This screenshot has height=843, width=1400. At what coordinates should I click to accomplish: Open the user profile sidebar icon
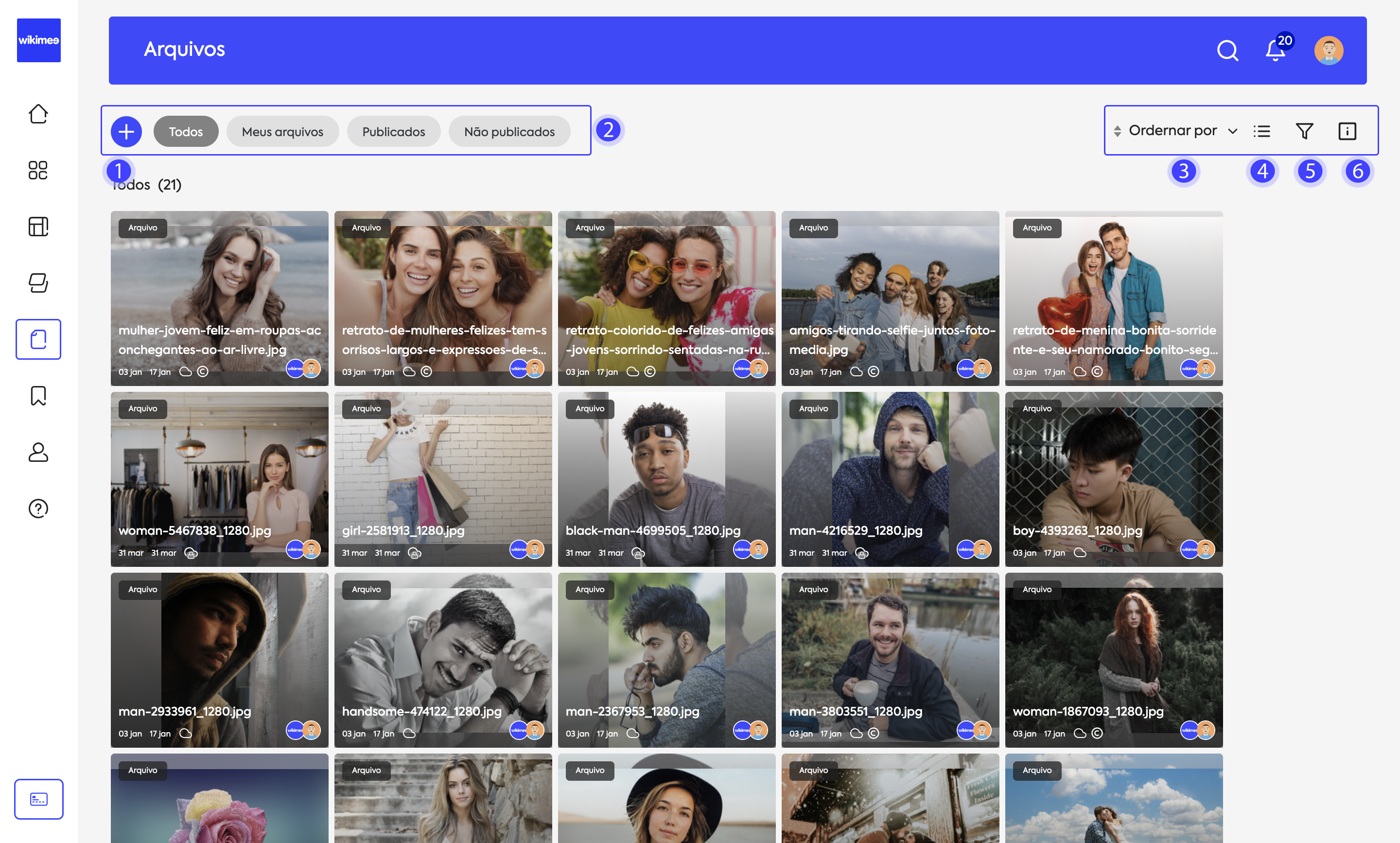(x=38, y=452)
